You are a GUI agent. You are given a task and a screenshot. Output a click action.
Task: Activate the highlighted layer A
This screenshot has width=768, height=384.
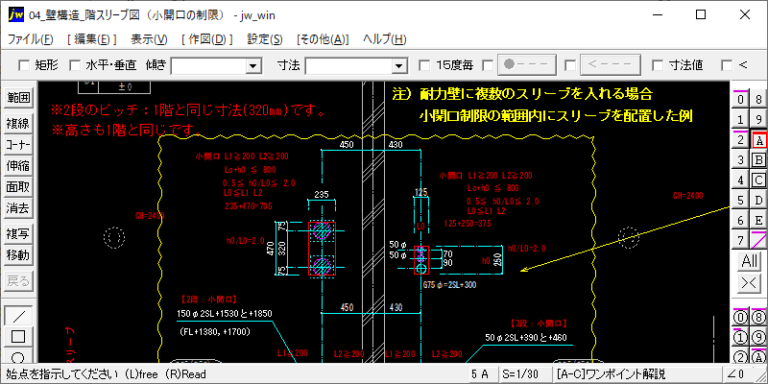point(758,140)
